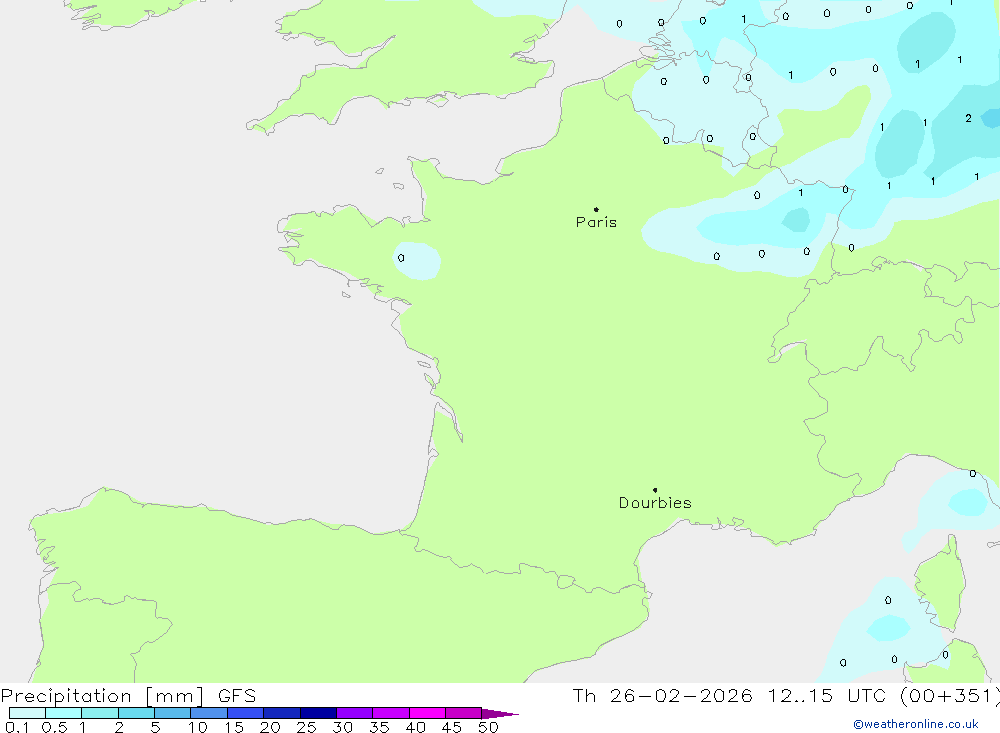The image size is (1000, 733).
Task: Select the Dourbies town label
Action: [x=655, y=503]
